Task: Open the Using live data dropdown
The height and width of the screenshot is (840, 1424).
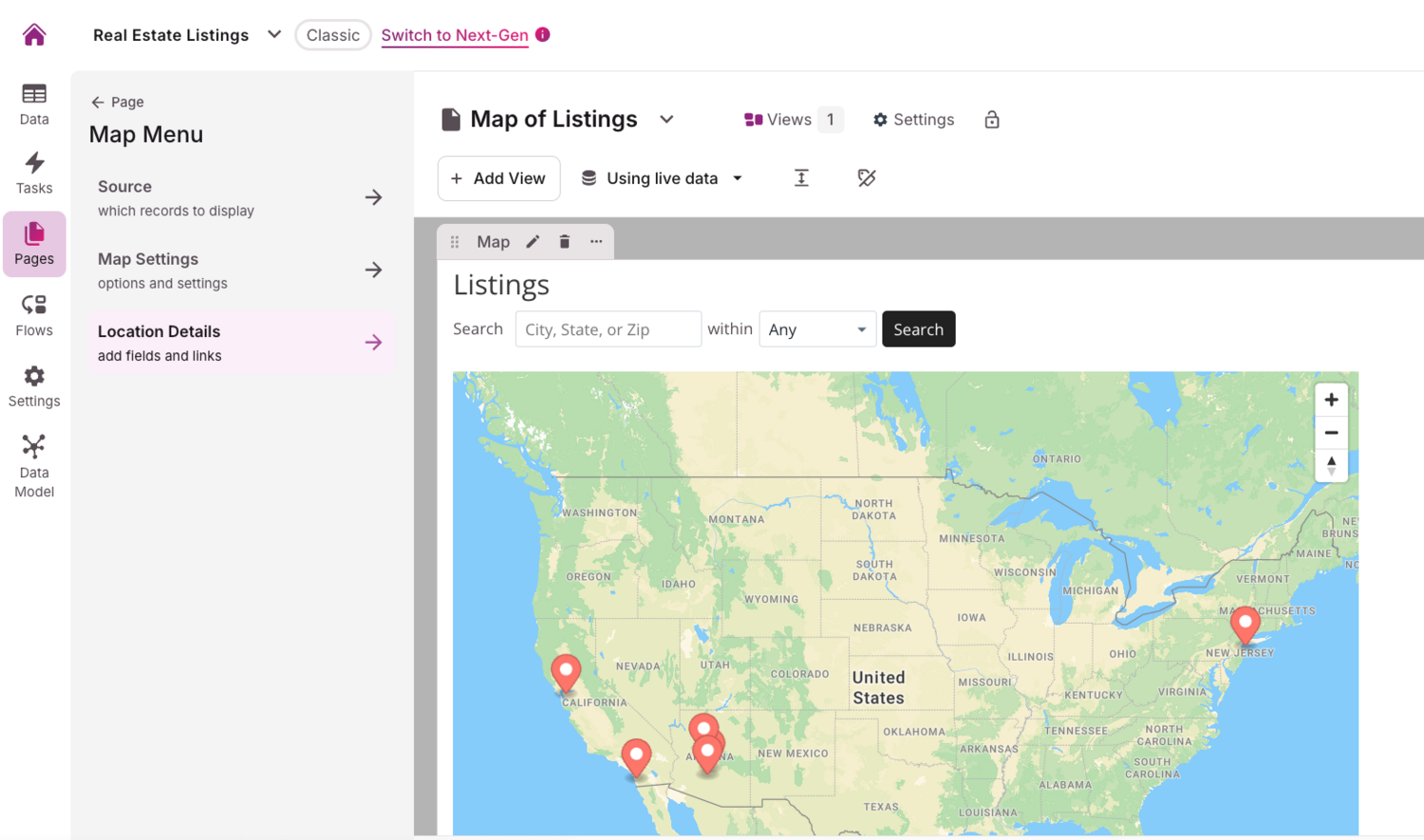Action: [662, 178]
